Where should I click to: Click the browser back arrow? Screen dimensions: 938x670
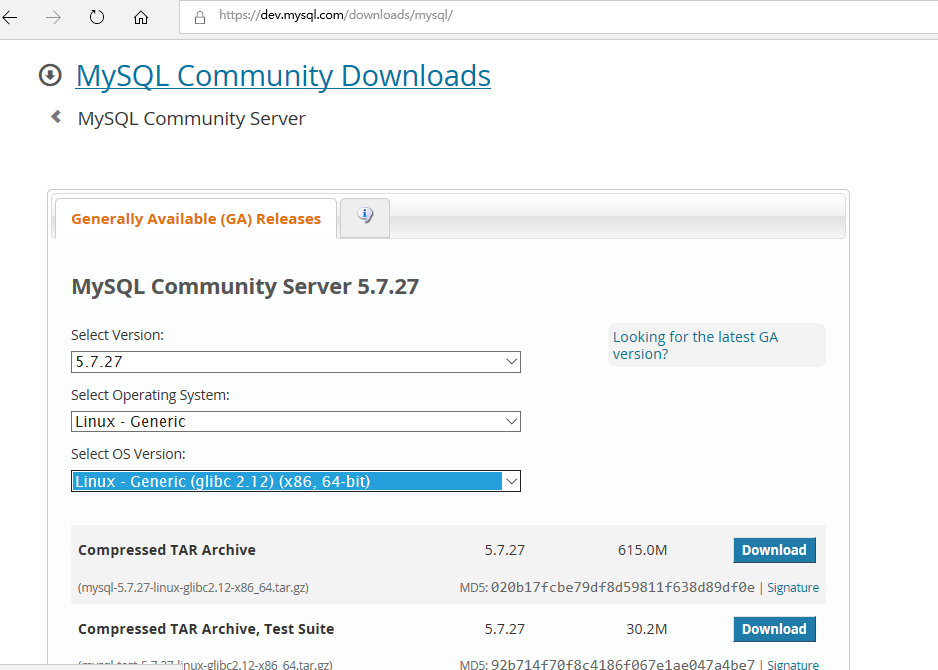point(10,17)
